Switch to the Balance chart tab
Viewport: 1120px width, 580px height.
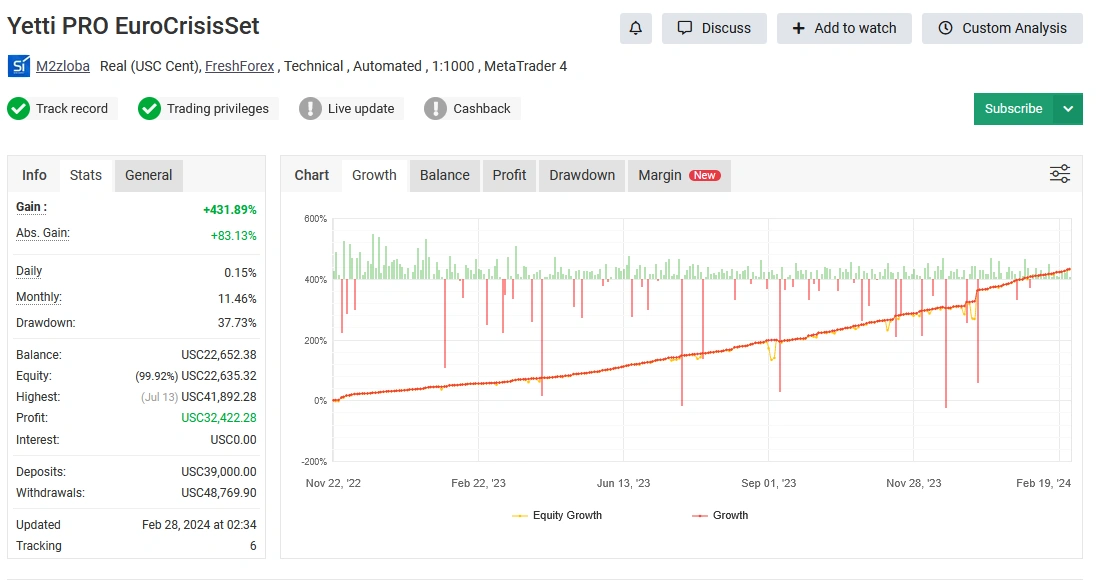click(444, 175)
